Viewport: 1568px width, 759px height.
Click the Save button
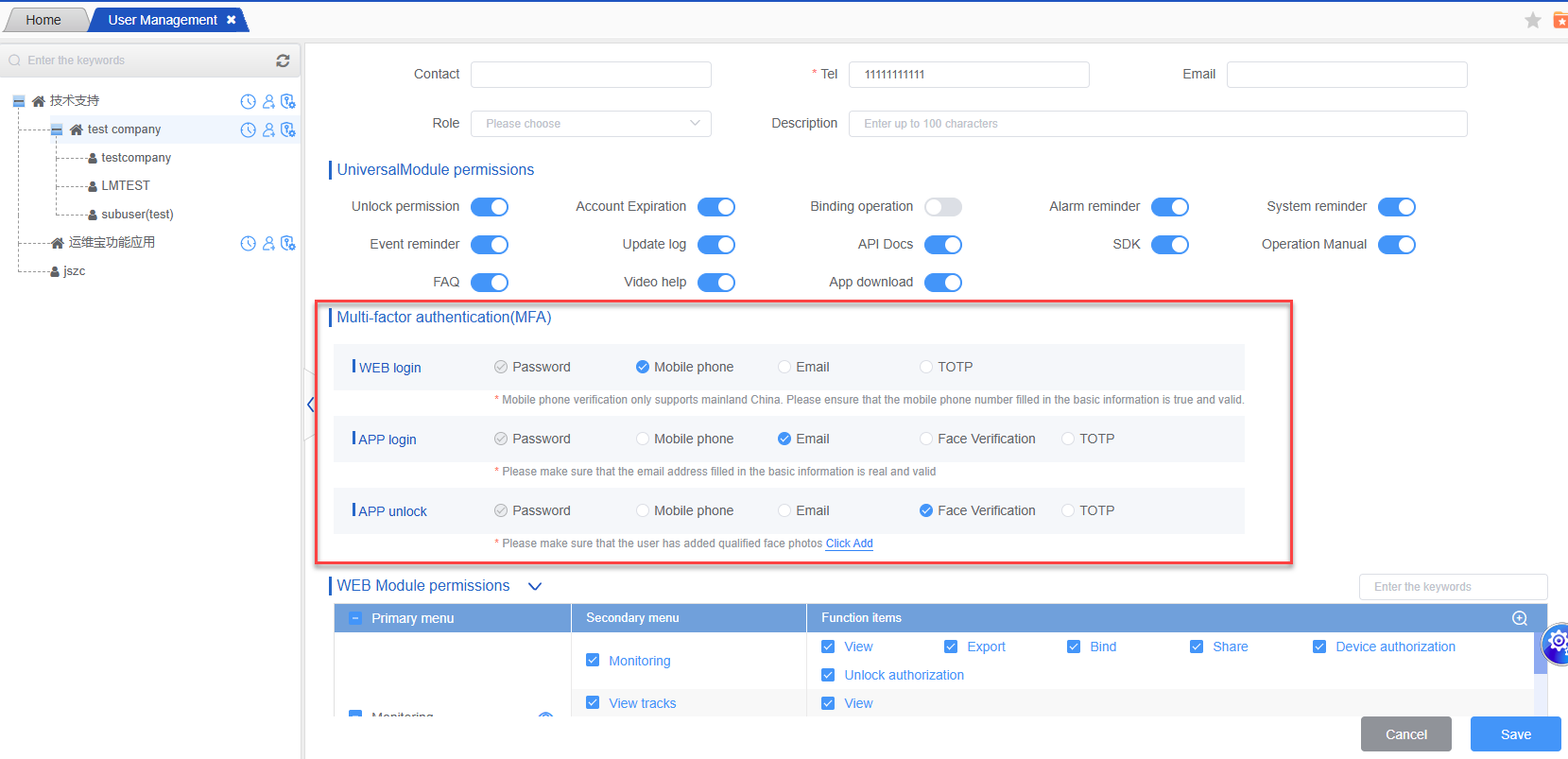point(1515,734)
